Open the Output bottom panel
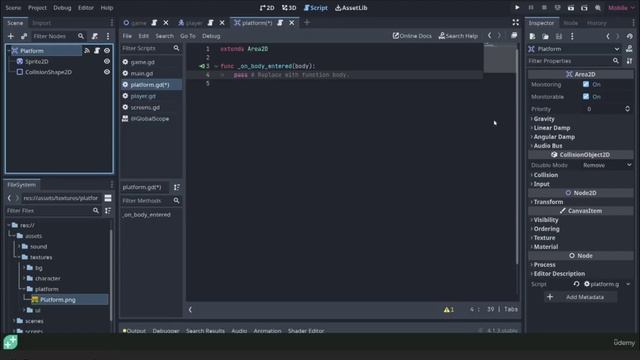Screen dimensions: 640x360 tap(134, 331)
